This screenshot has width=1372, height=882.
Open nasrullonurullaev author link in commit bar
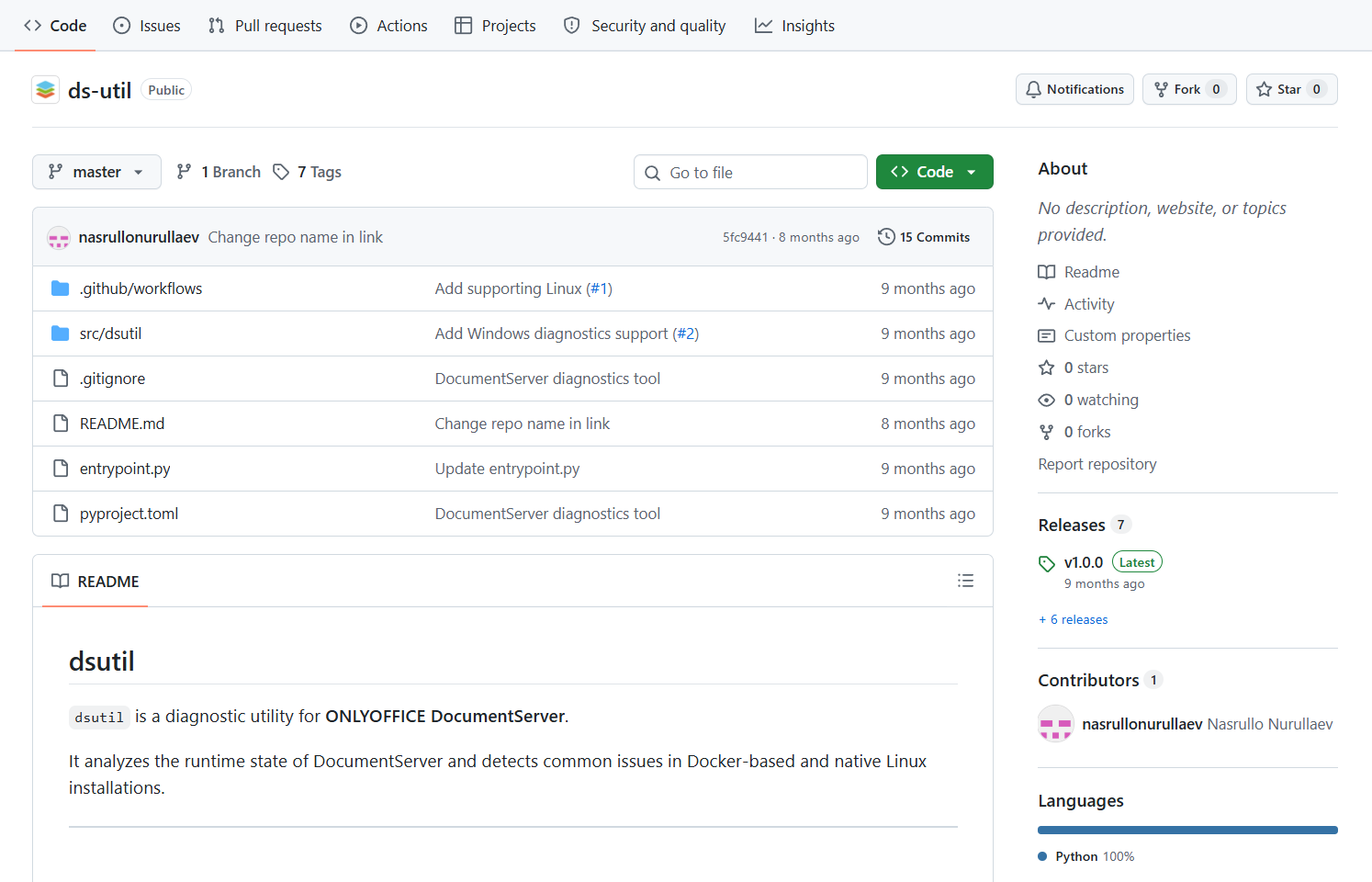(x=139, y=237)
